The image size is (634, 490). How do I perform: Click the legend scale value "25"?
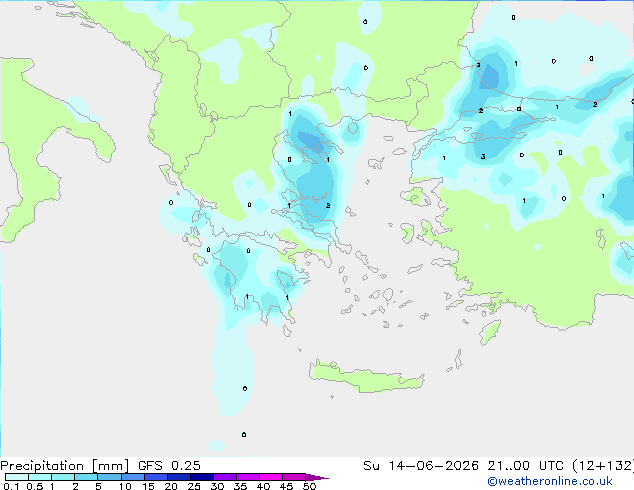tap(194, 486)
